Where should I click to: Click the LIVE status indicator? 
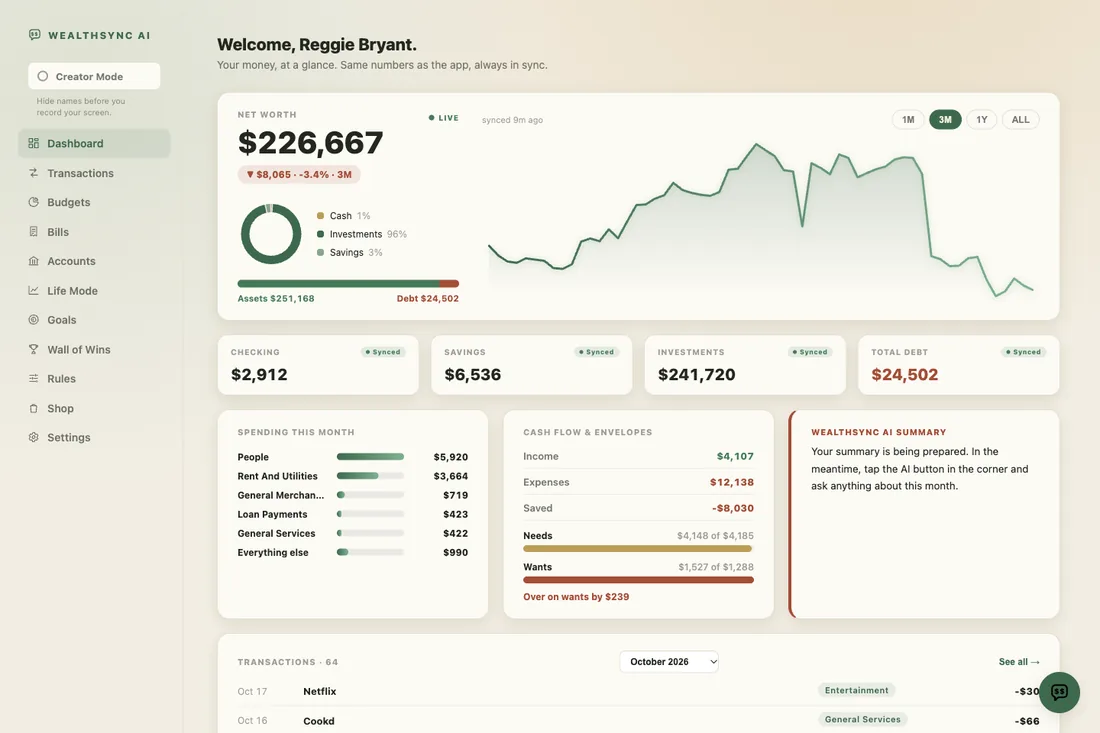443,118
